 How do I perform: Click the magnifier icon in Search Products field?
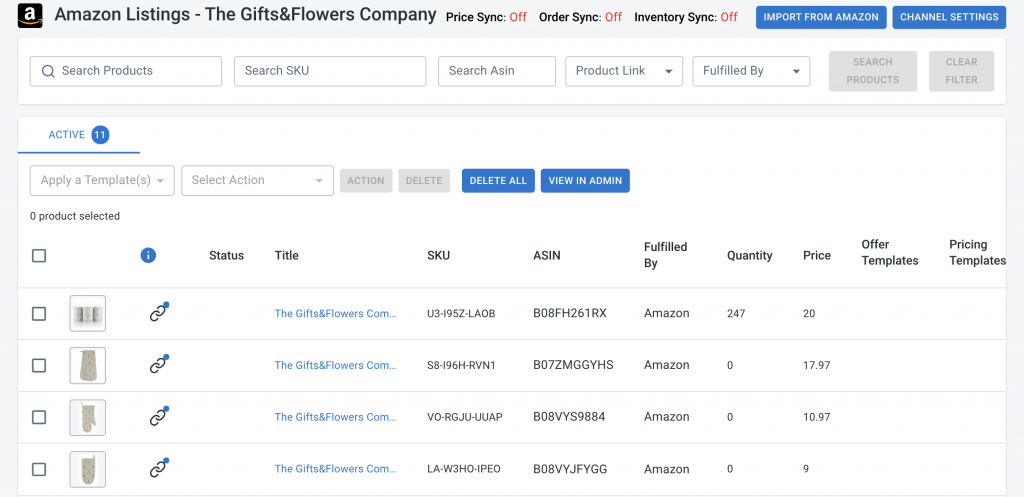48,71
